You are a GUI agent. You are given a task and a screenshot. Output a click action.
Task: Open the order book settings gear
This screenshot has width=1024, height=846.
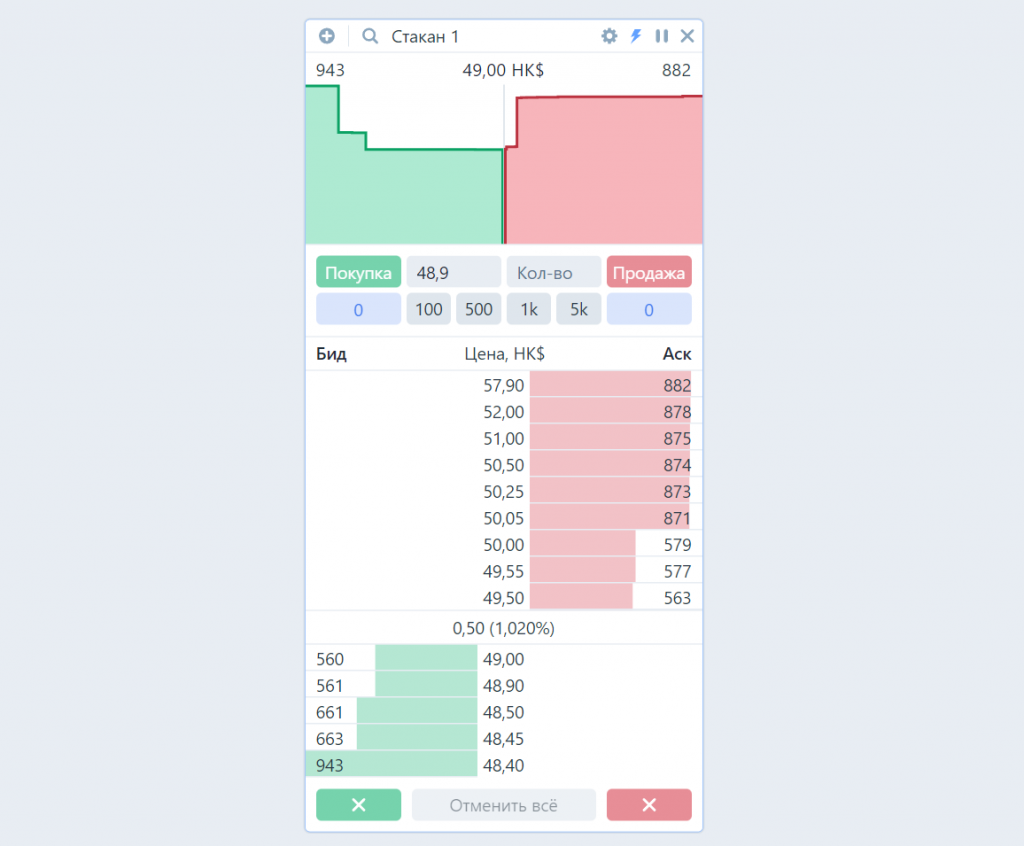coord(609,36)
